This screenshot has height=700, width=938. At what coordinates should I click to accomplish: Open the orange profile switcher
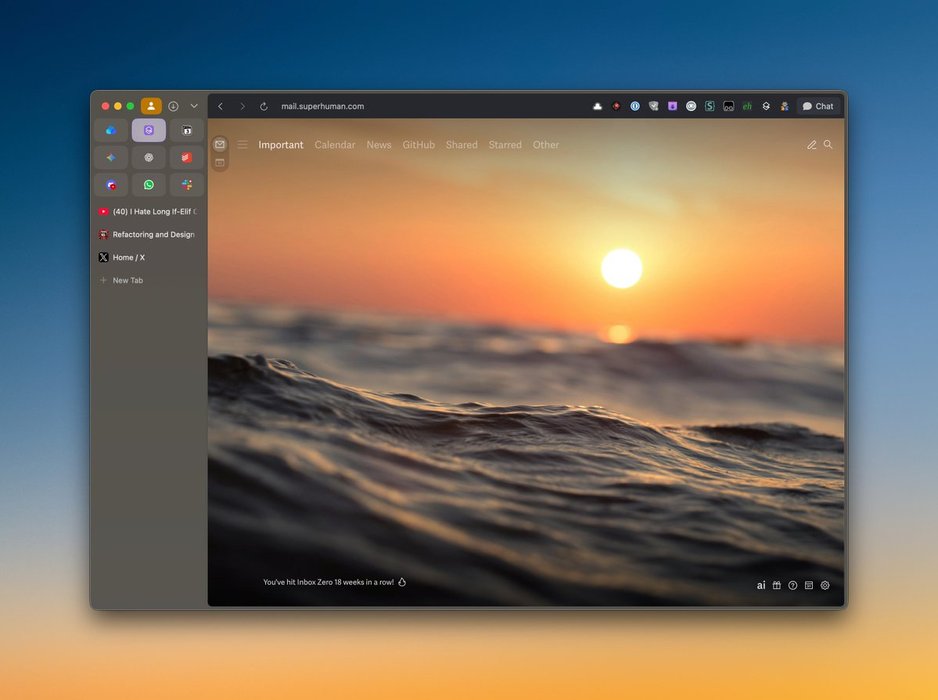click(151, 106)
